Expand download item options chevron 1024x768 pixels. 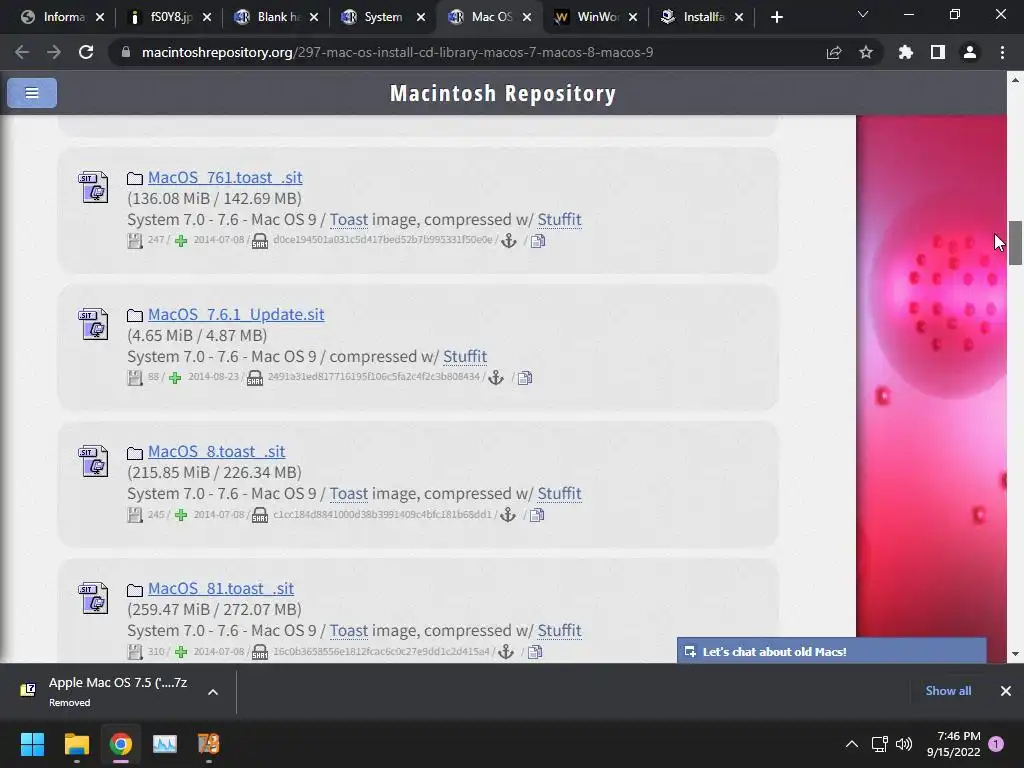[x=213, y=692]
